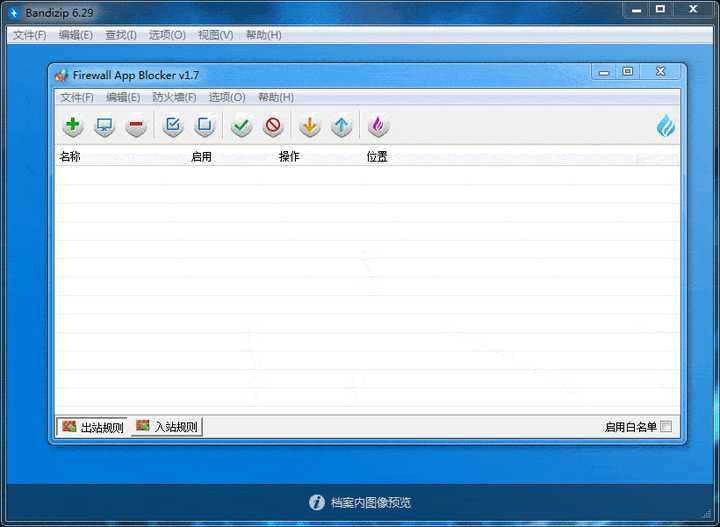Viewport: 720px width, 527px height.
Task: Minimize the Bandizip window
Action: point(636,10)
